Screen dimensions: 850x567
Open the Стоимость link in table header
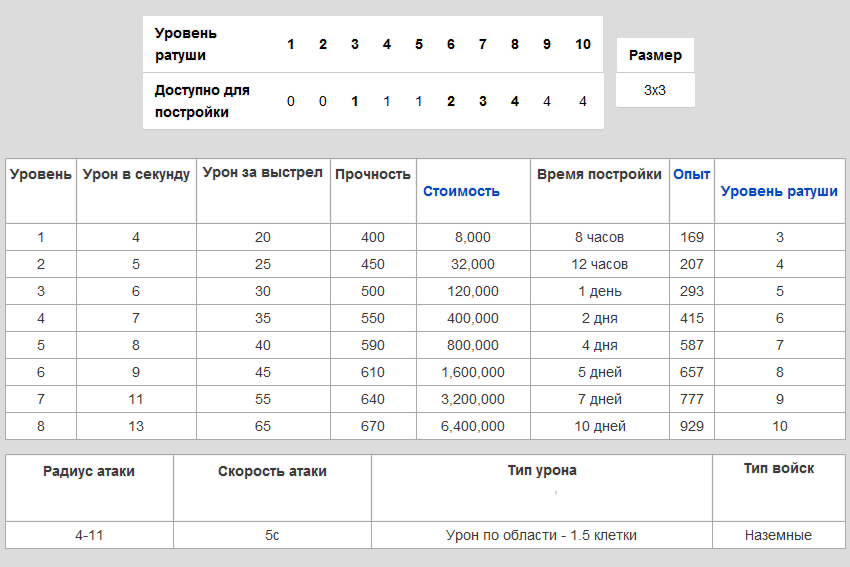[461, 191]
